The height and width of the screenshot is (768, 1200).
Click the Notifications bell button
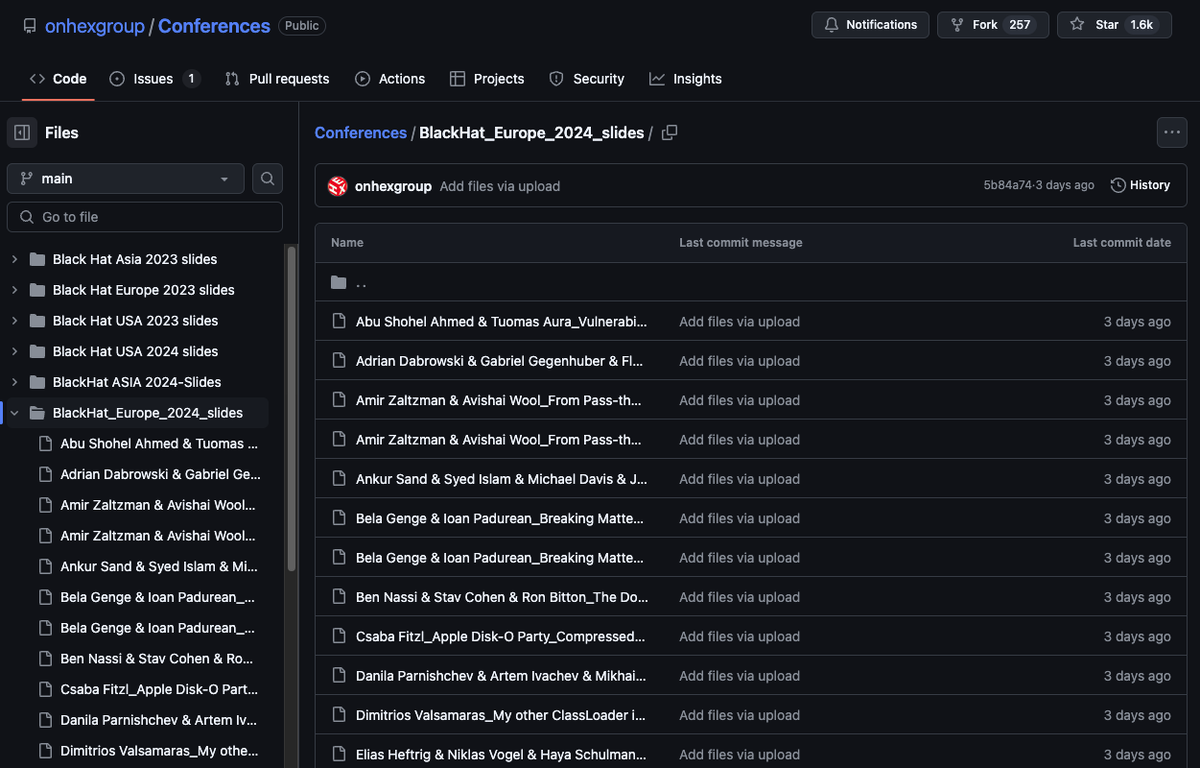click(870, 25)
